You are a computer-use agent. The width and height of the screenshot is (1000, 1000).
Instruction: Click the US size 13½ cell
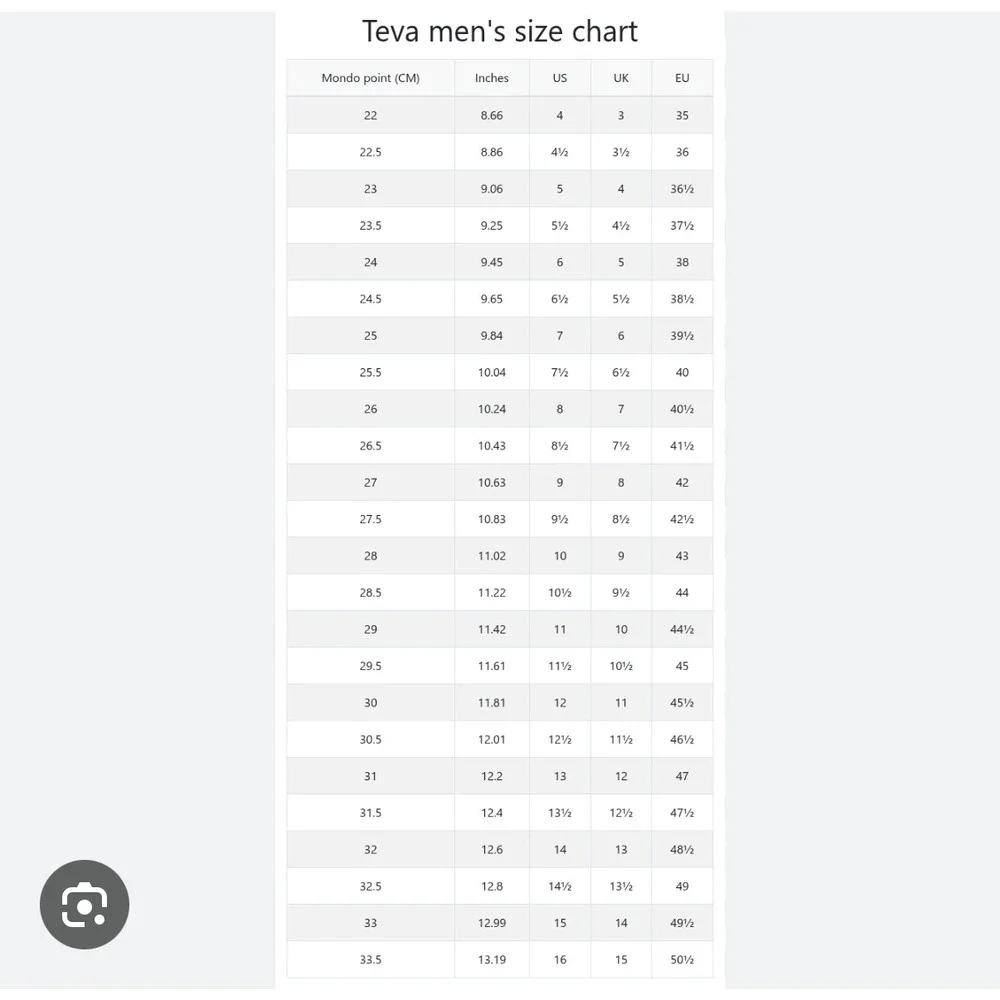pos(560,813)
